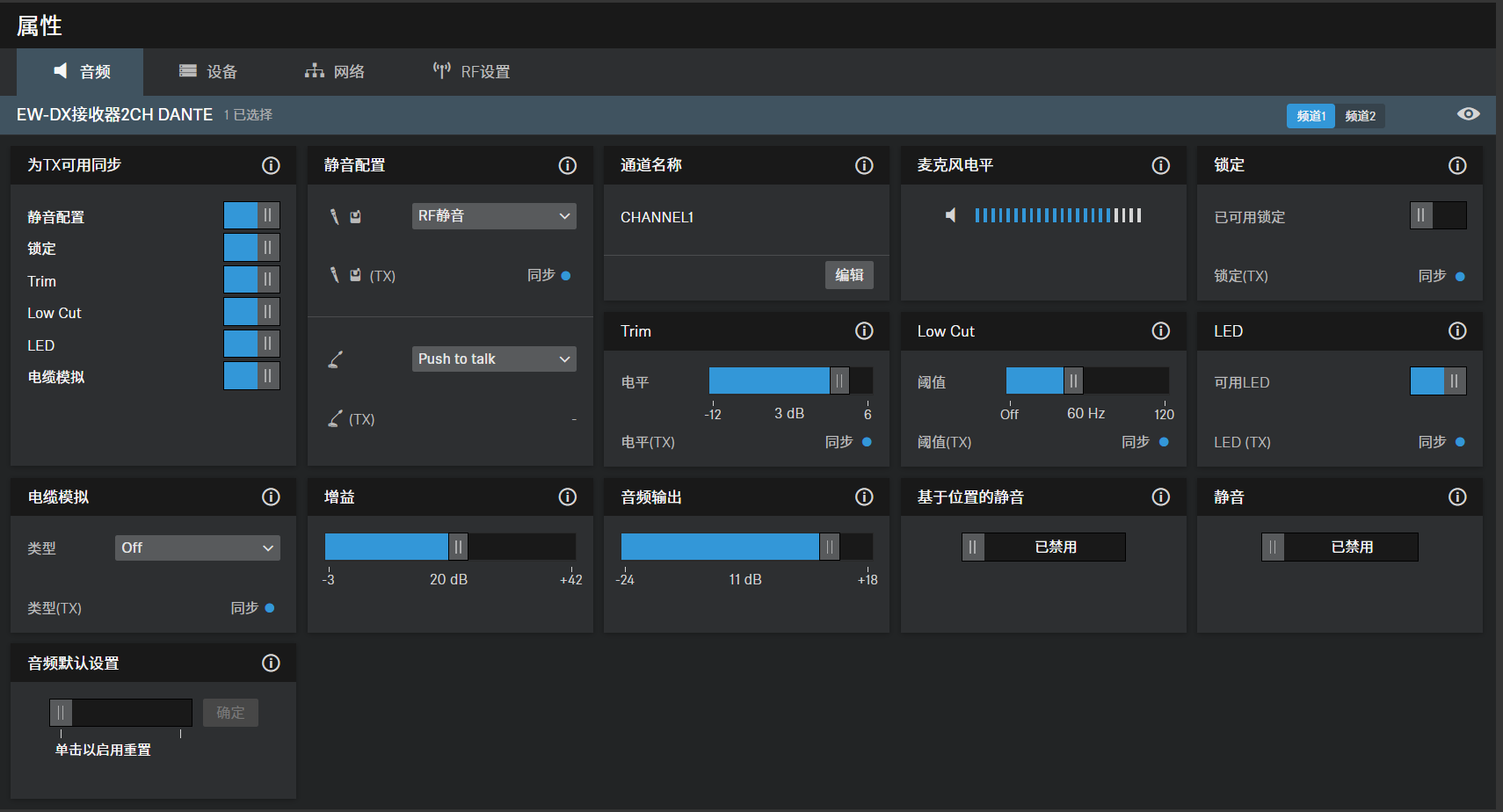Open info for 通道名称 panel
The width and height of the screenshot is (1503, 812).
coord(864,165)
